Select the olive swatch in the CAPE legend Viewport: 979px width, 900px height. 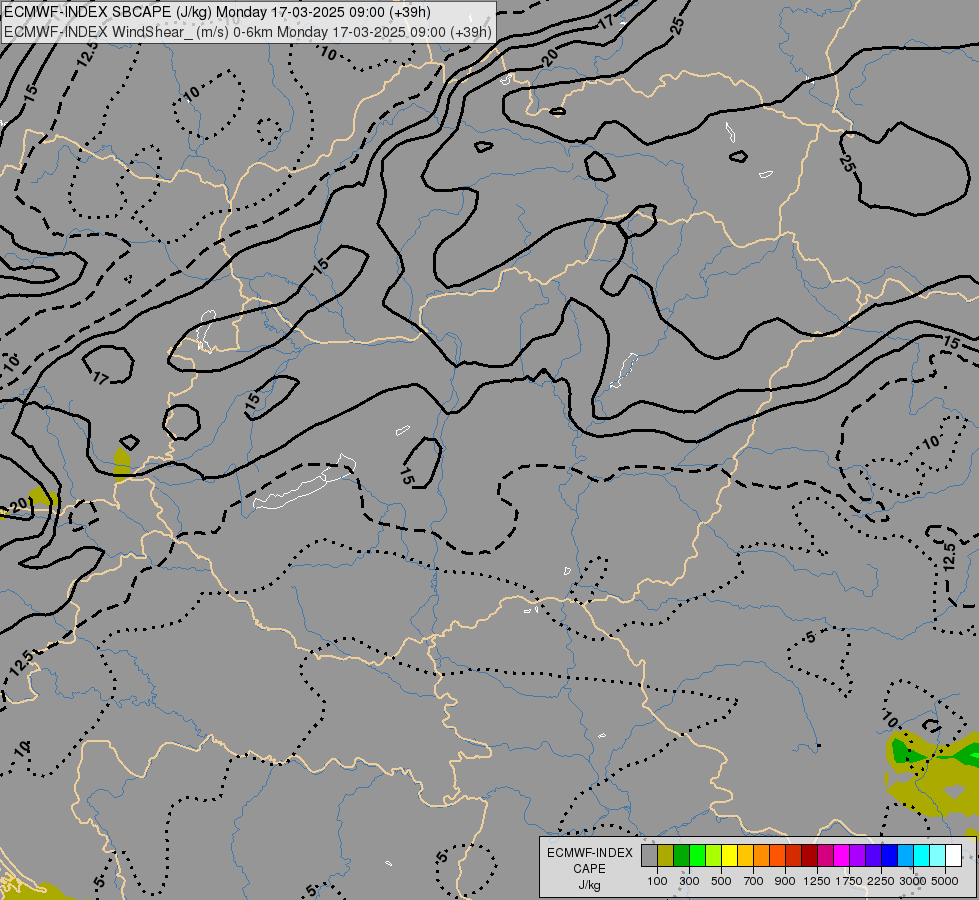(x=666, y=856)
